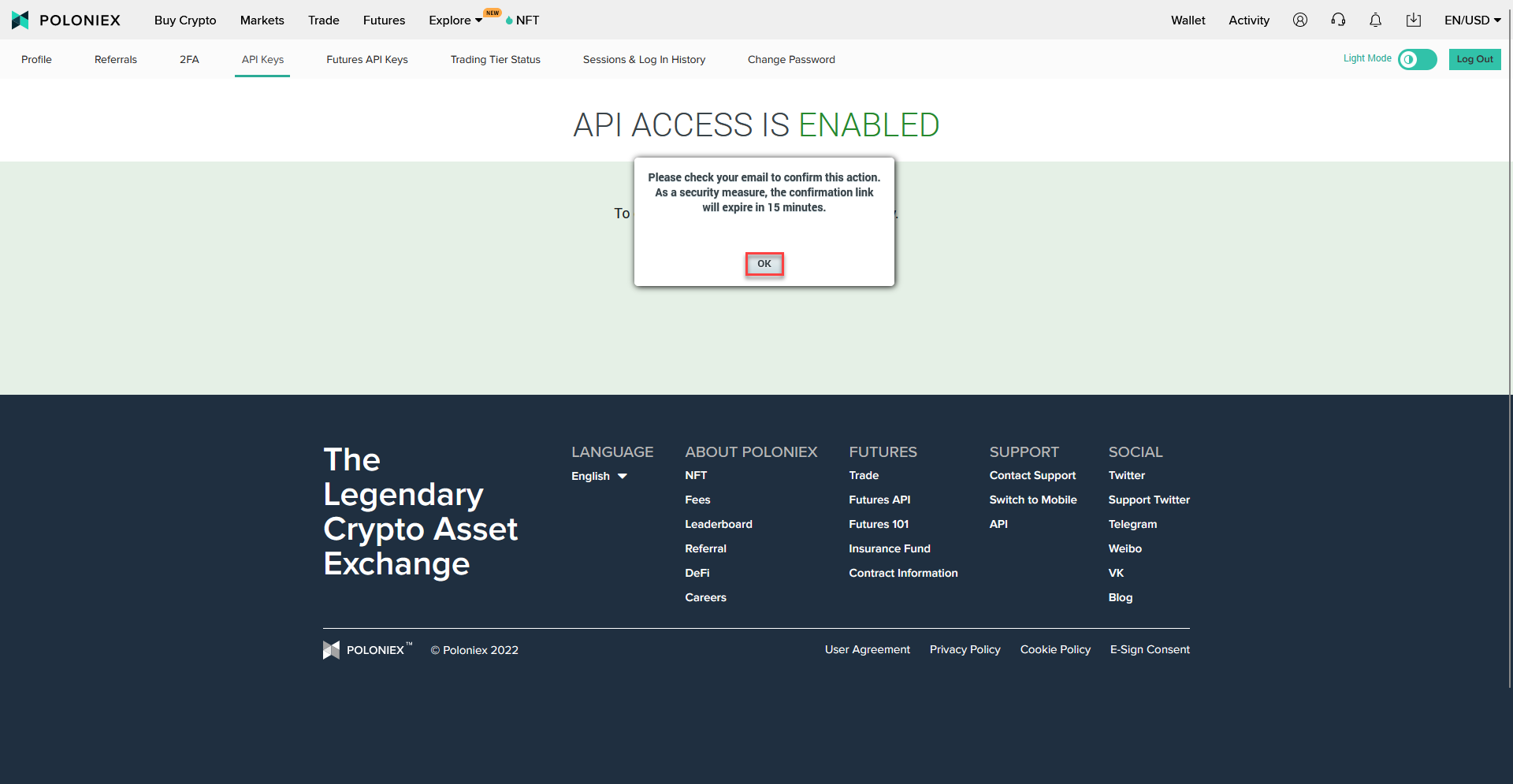1513x784 pixels.
Task: Open the Wallet page
Action: [x=1188, y=20]
